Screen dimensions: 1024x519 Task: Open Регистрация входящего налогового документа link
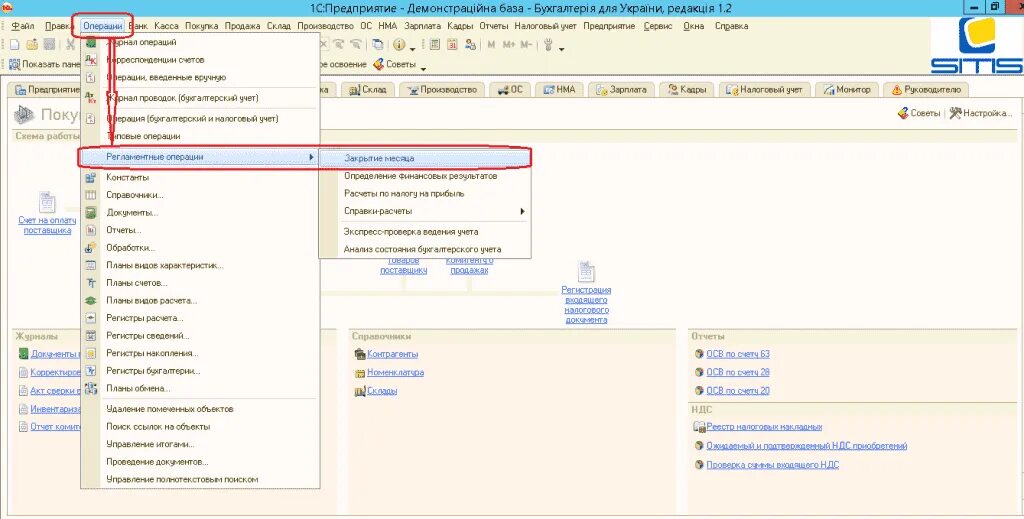[x=586, y=305]
